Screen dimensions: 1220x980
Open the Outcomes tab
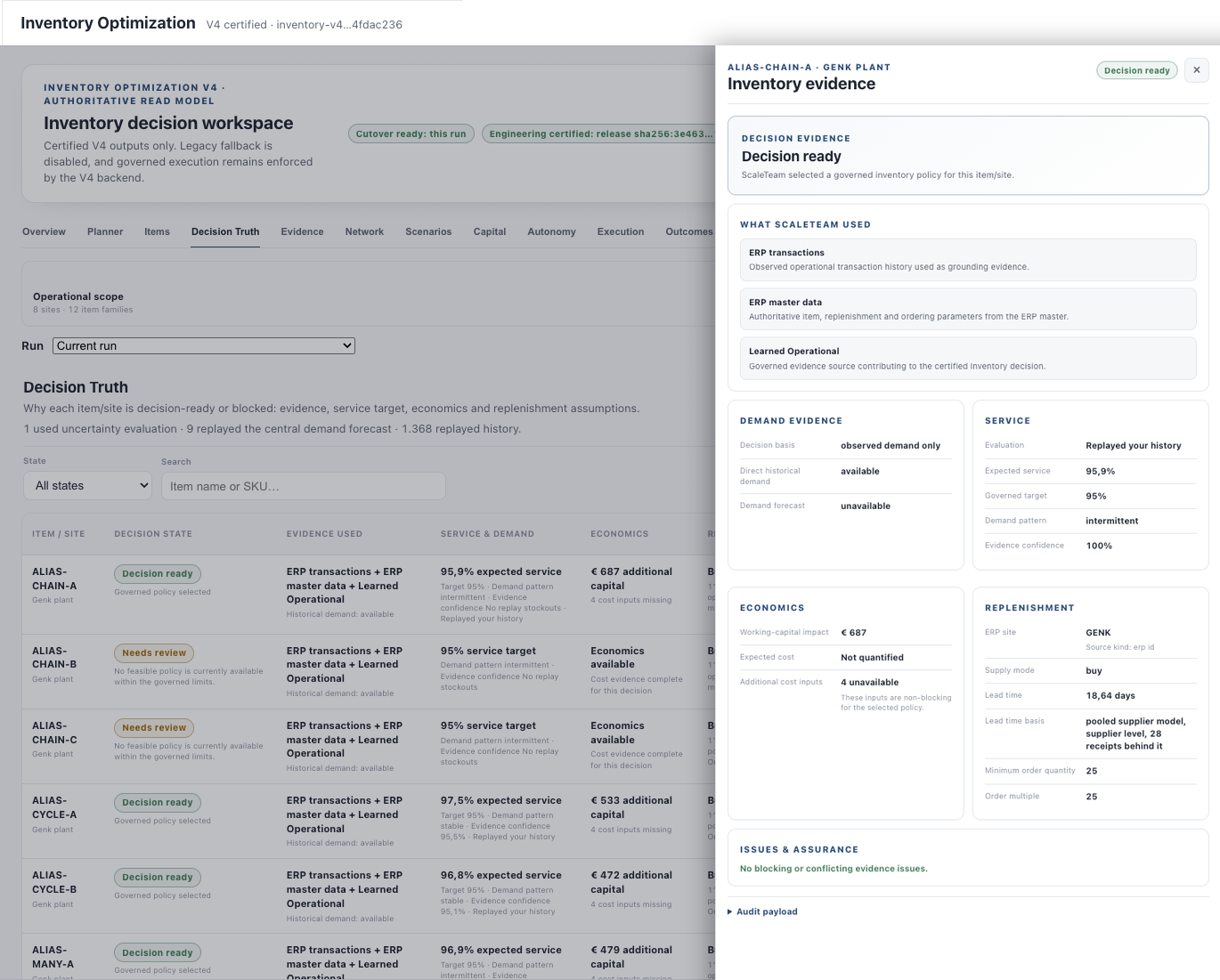tap(689, 231)
